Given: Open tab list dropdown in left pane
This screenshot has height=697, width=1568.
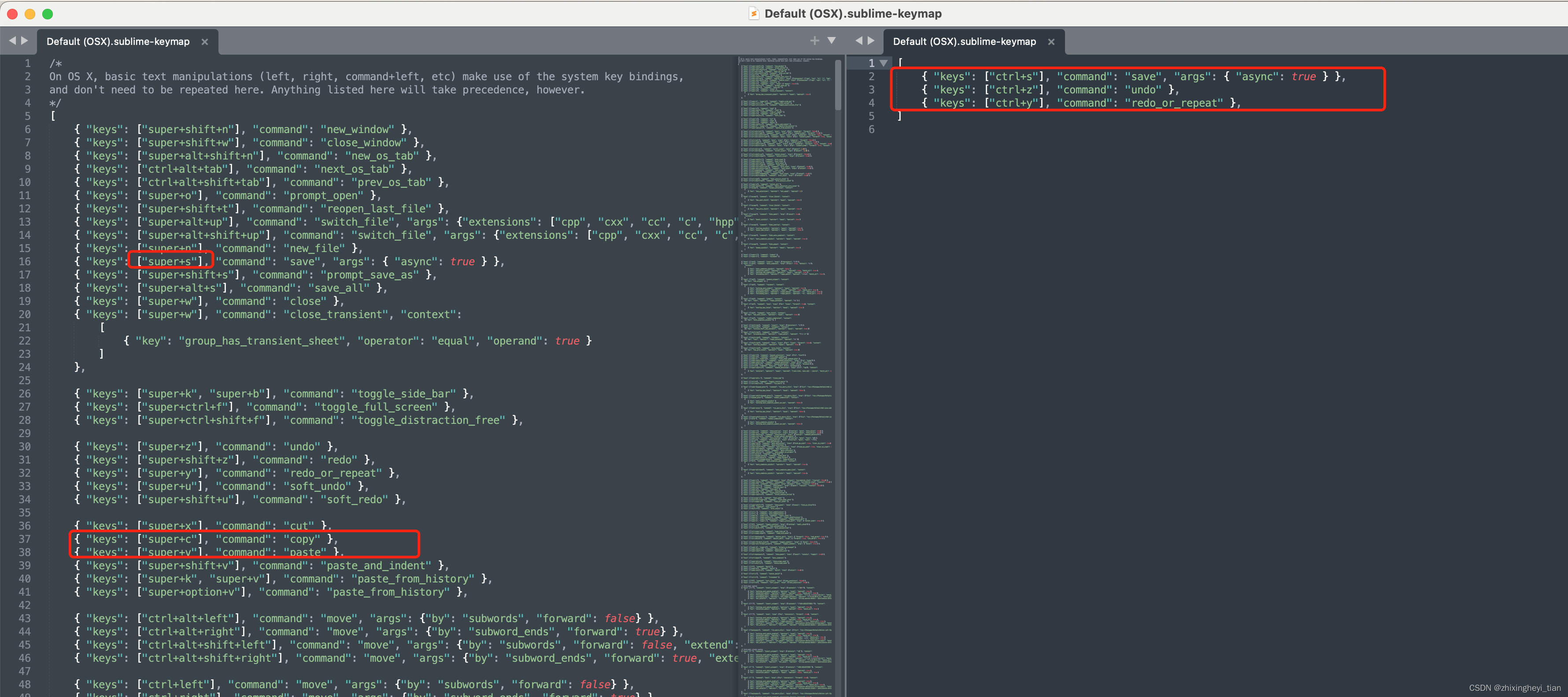Looking at the screenshot, I should (832, 41).
